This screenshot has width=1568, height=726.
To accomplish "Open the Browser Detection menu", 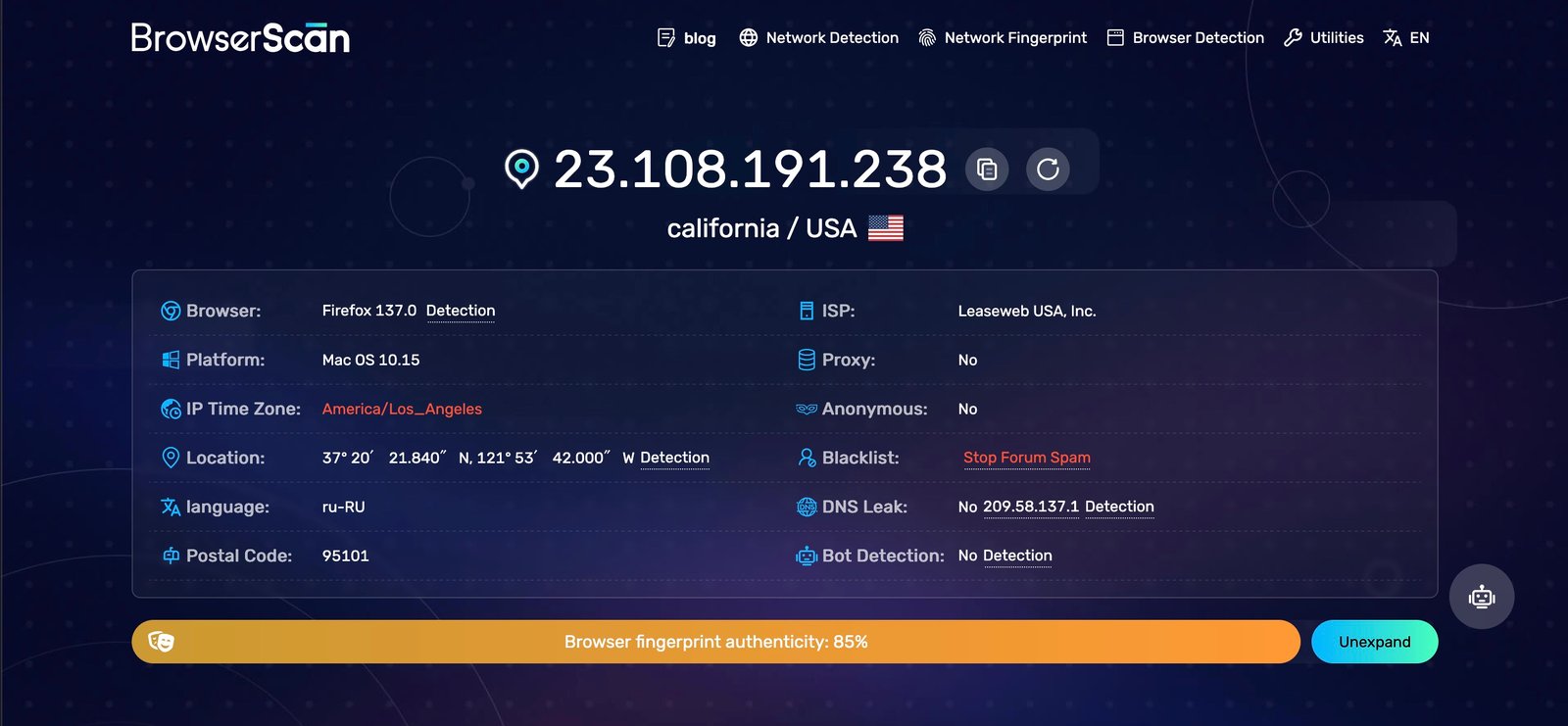I will tap(1199, 37).
